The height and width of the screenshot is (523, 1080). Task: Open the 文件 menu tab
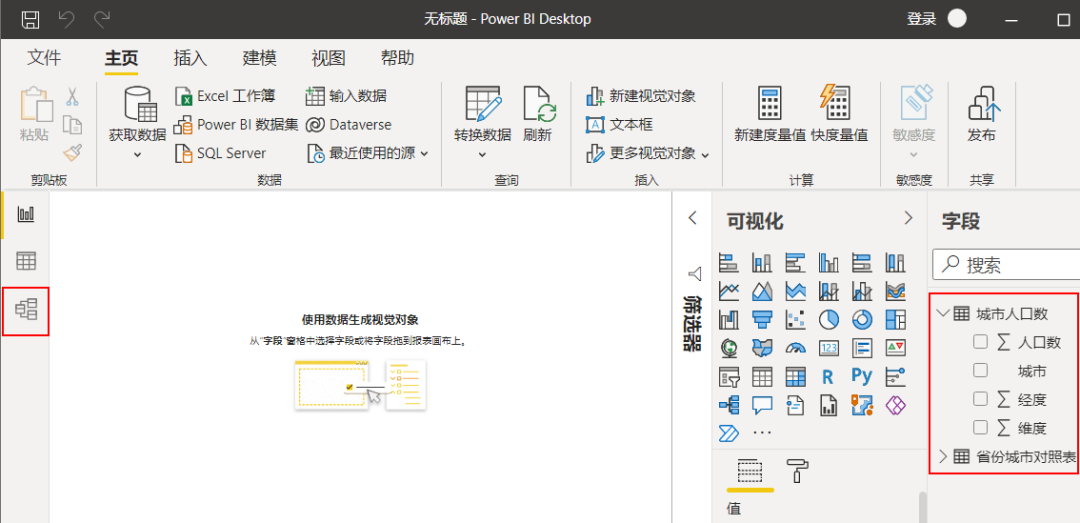[44, 58]
